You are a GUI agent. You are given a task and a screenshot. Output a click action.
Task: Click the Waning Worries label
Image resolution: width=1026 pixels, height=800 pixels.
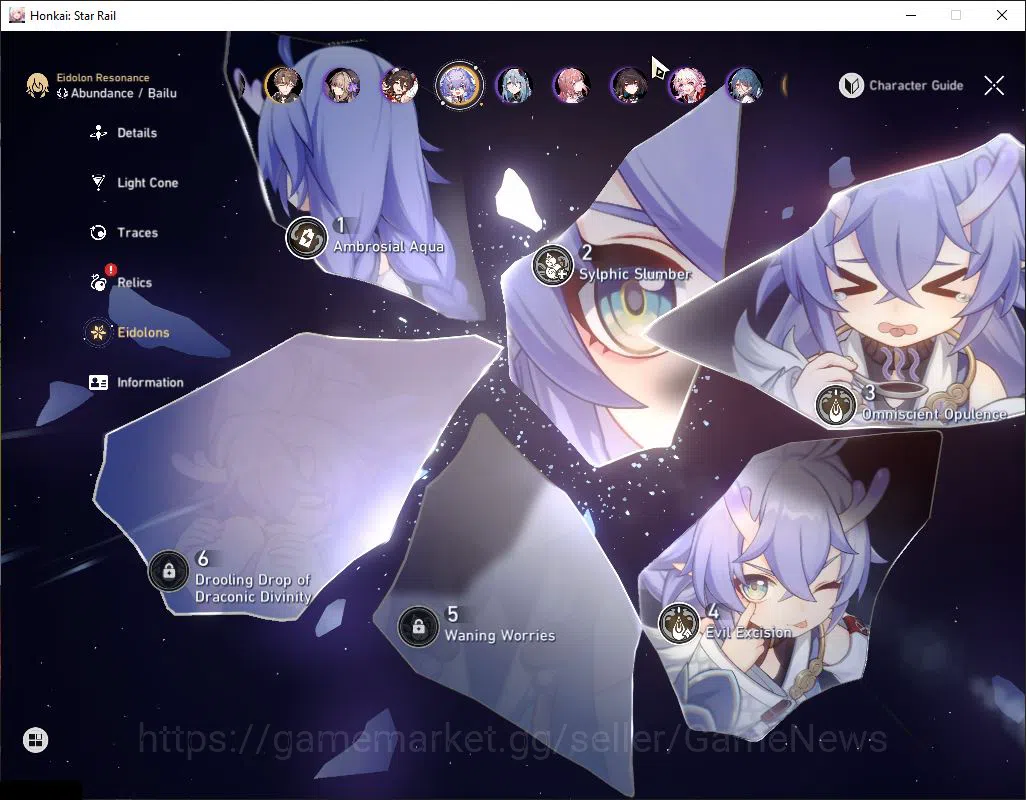coord(500,635)
